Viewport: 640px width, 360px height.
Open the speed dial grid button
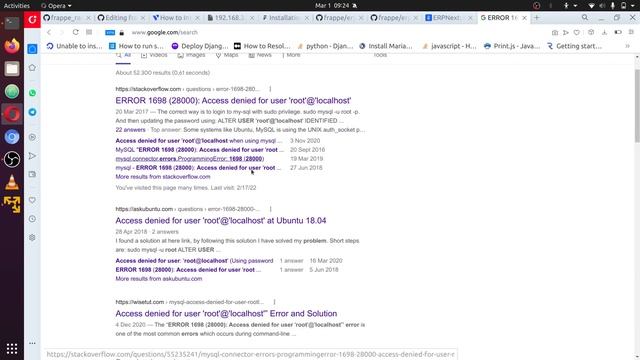pyautogui.click(x=89, y=32)
